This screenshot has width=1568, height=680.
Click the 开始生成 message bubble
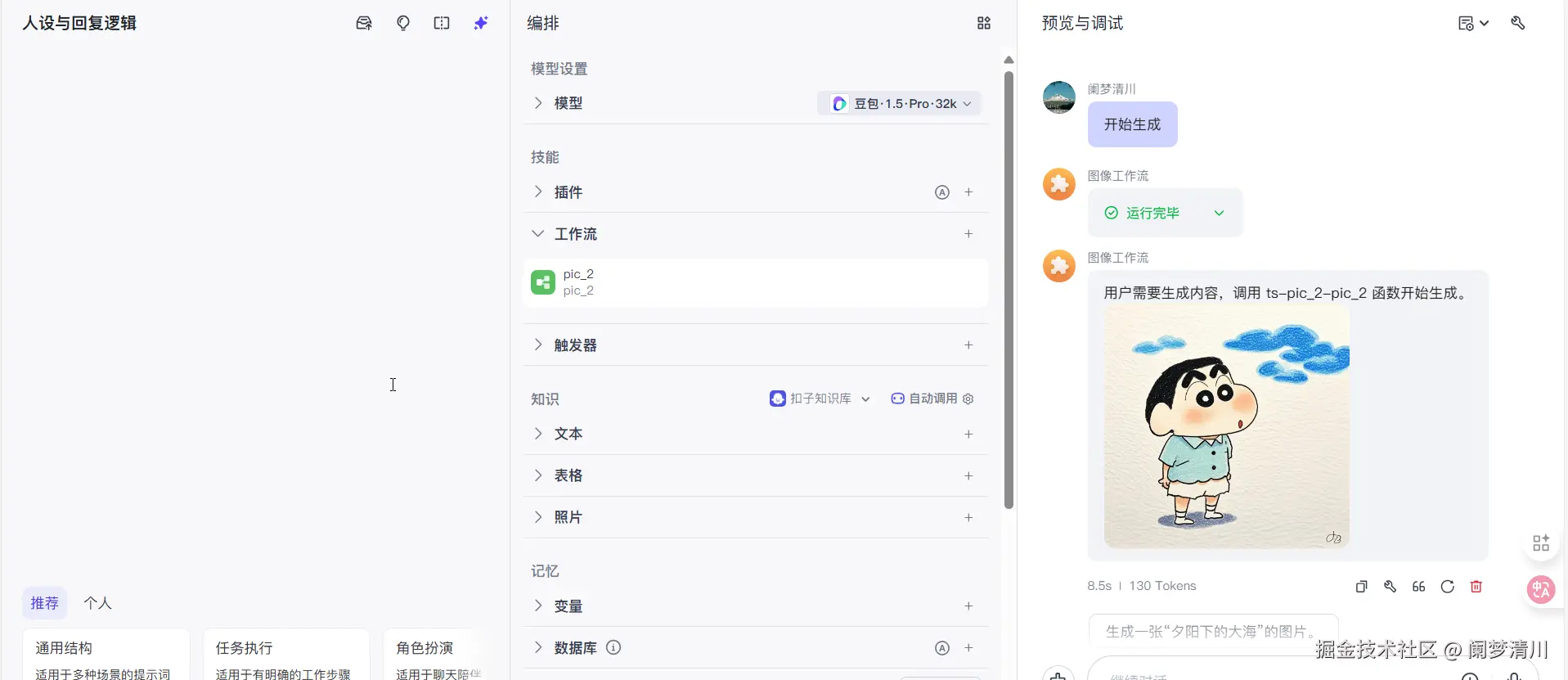tap(1132, 124)
